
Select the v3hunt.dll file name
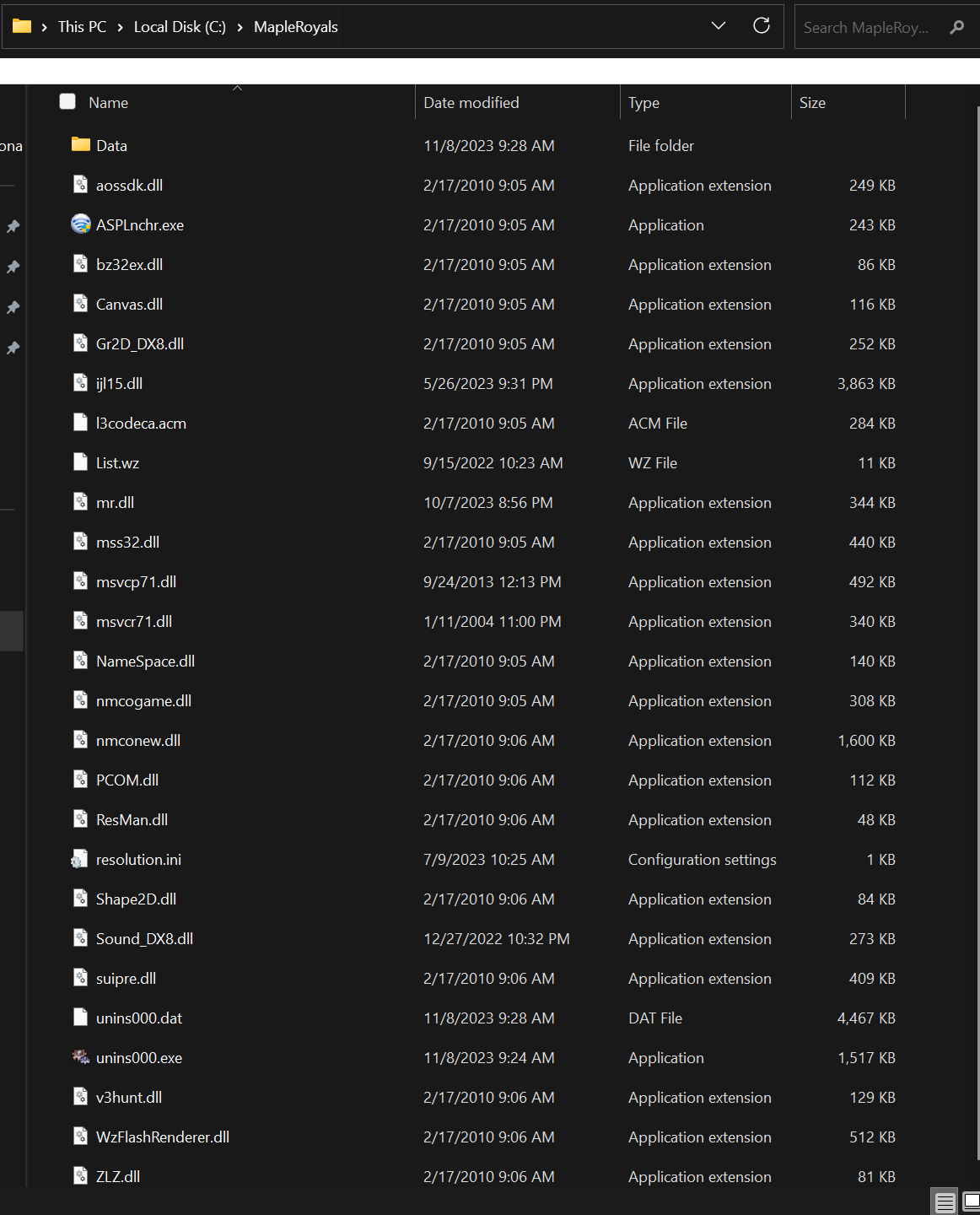pyautogui.click(x=129, y=1098)
